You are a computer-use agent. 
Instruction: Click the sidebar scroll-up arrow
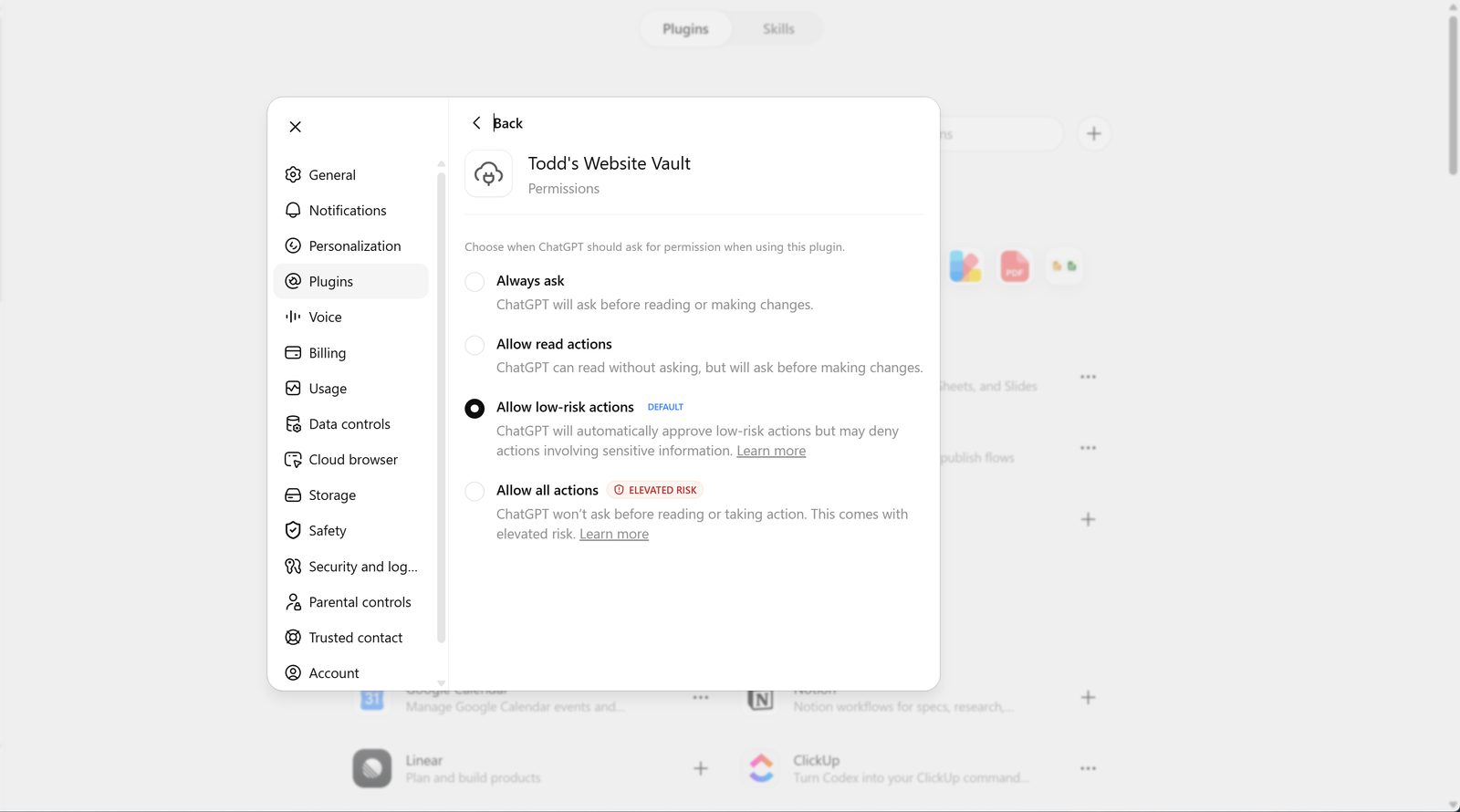[x=442, y=163]
